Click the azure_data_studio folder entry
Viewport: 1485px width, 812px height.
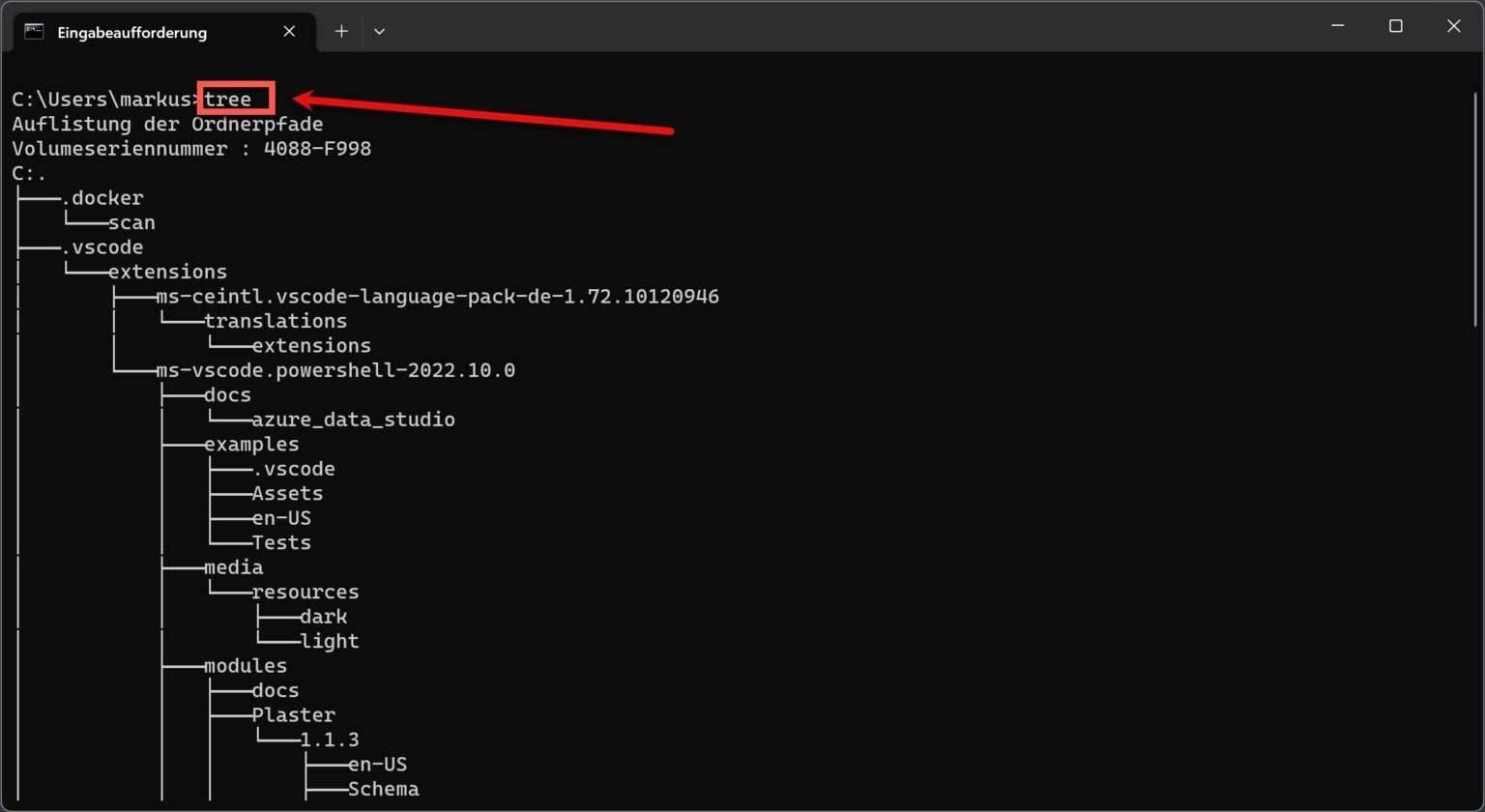(x=354, y=419)
